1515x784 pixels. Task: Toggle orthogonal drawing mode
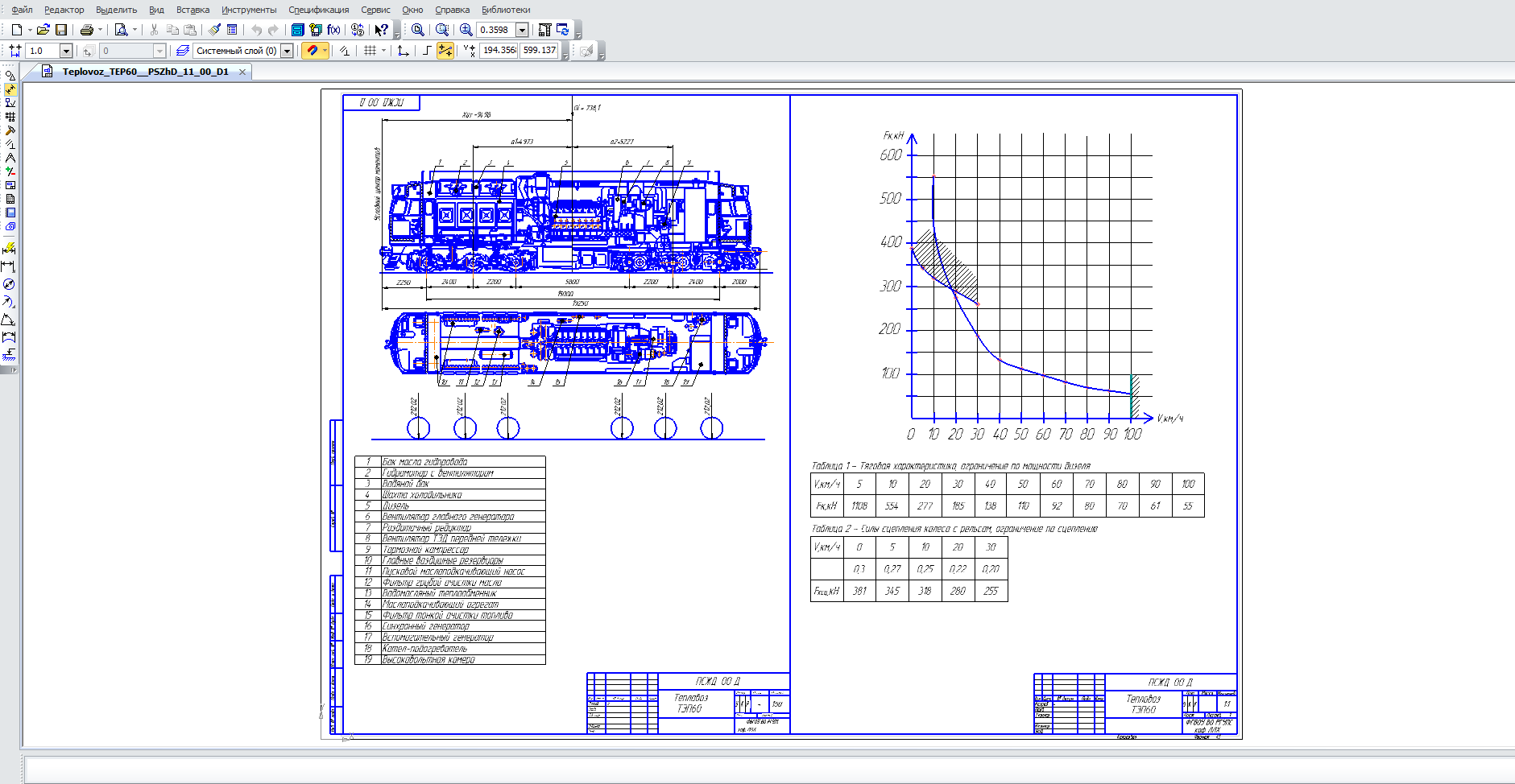(x=426, y=51)
